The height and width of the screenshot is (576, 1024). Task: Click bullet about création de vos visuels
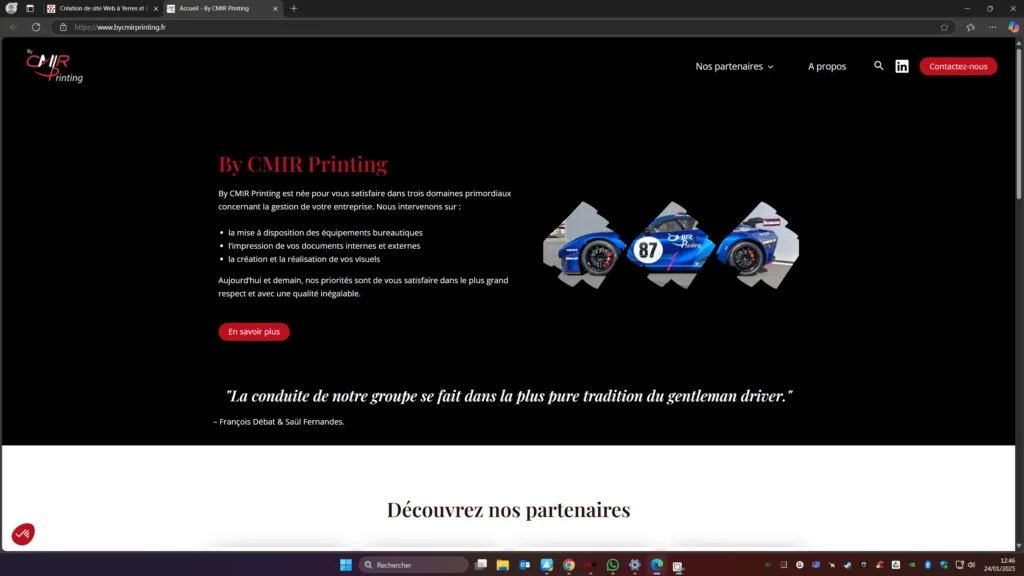304,259
